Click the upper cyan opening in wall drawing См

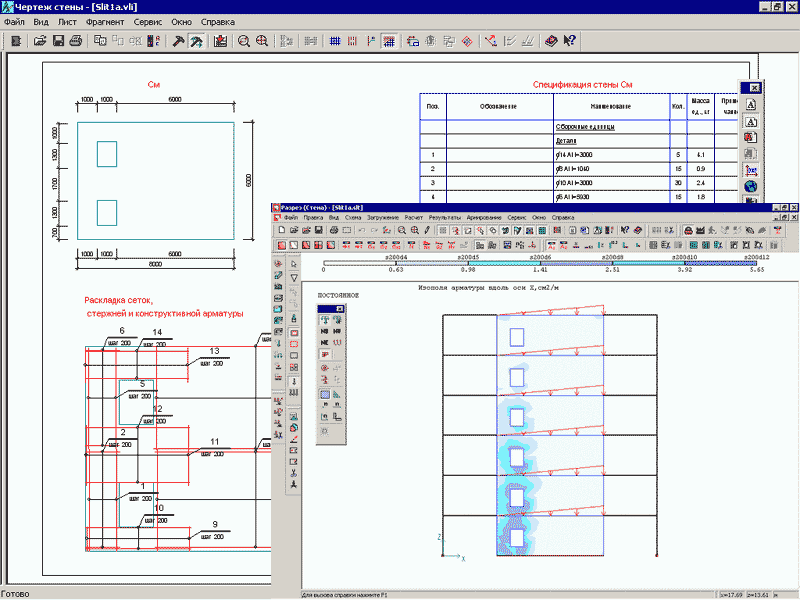point(106,153)
